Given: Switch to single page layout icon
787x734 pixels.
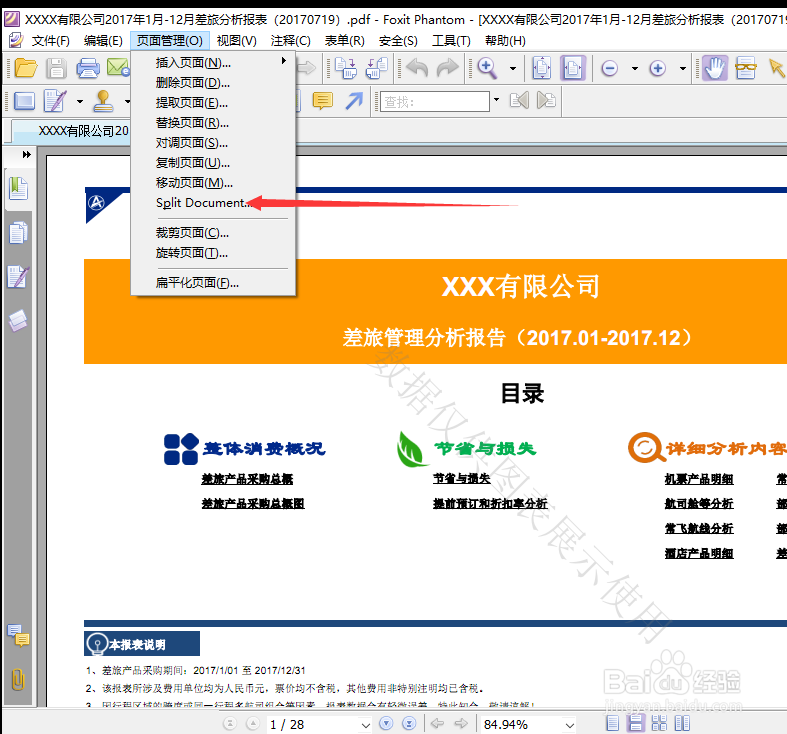Looking at the screenshot, I should (612, 723).
